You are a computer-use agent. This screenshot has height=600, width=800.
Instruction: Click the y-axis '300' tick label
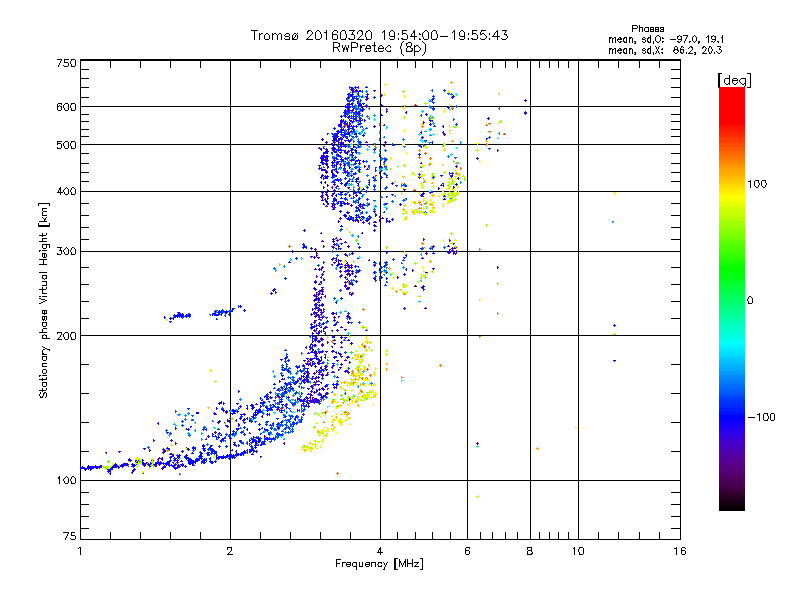66,252
